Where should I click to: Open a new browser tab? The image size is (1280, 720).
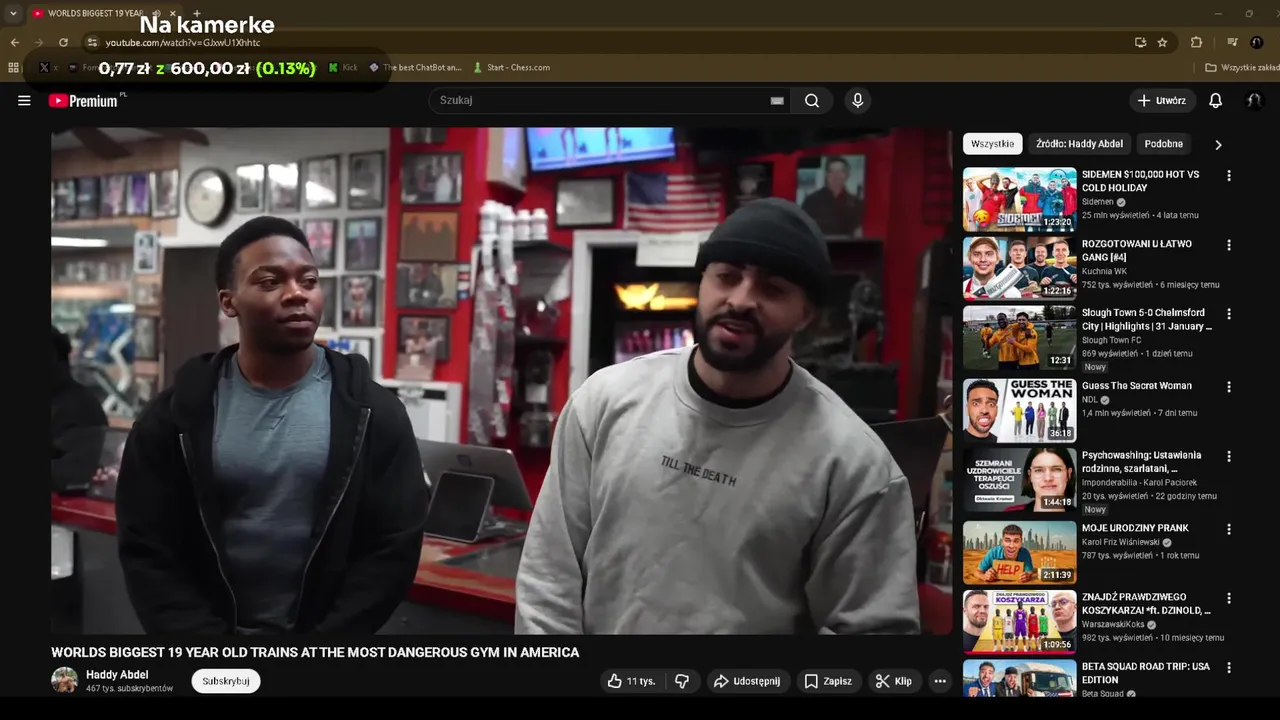(196, 13)
